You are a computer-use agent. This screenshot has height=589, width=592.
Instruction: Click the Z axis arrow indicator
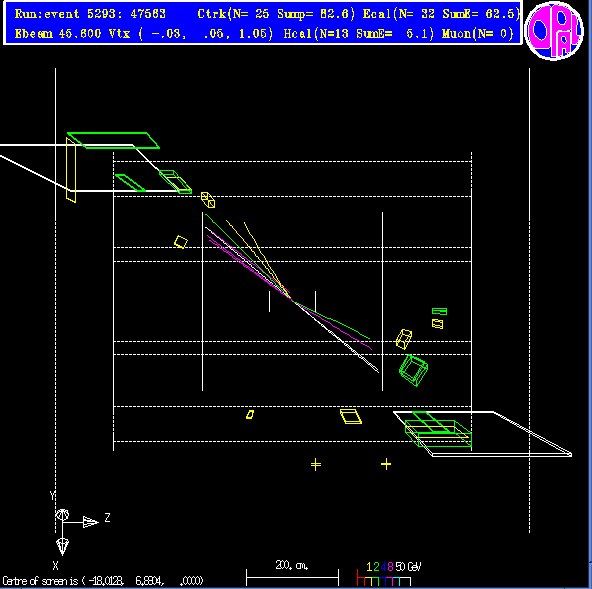click(x=91, y=522)
